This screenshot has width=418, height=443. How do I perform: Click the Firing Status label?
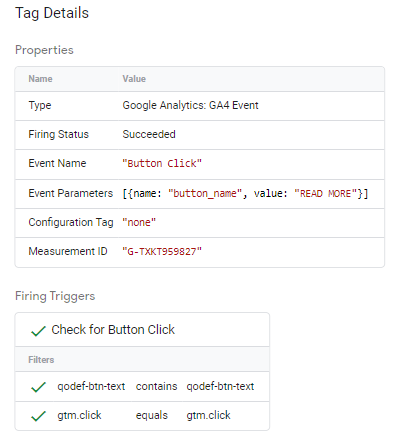coord(59,134)
